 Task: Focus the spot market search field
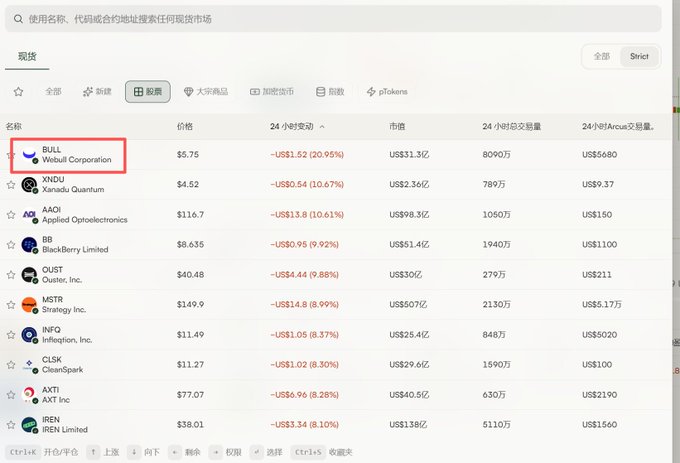pyautogui.click(x=333, y=19)
